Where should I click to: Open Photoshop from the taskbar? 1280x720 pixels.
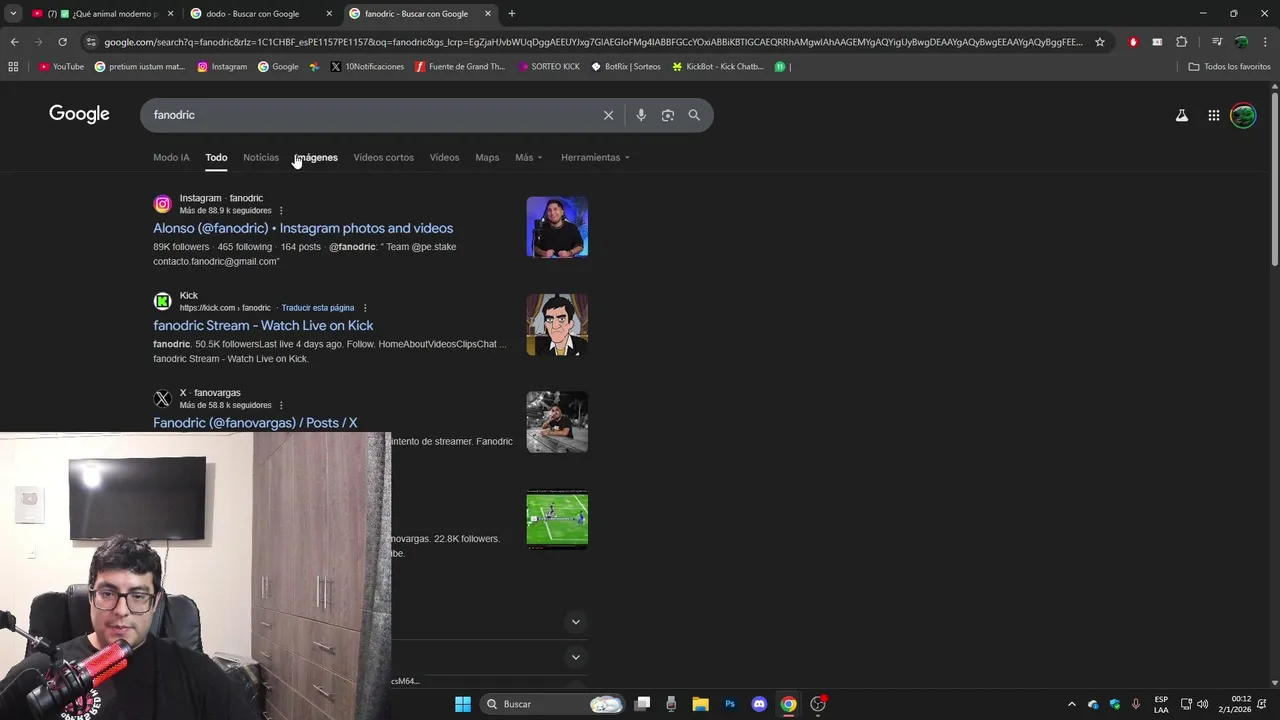tap(730, 704)
